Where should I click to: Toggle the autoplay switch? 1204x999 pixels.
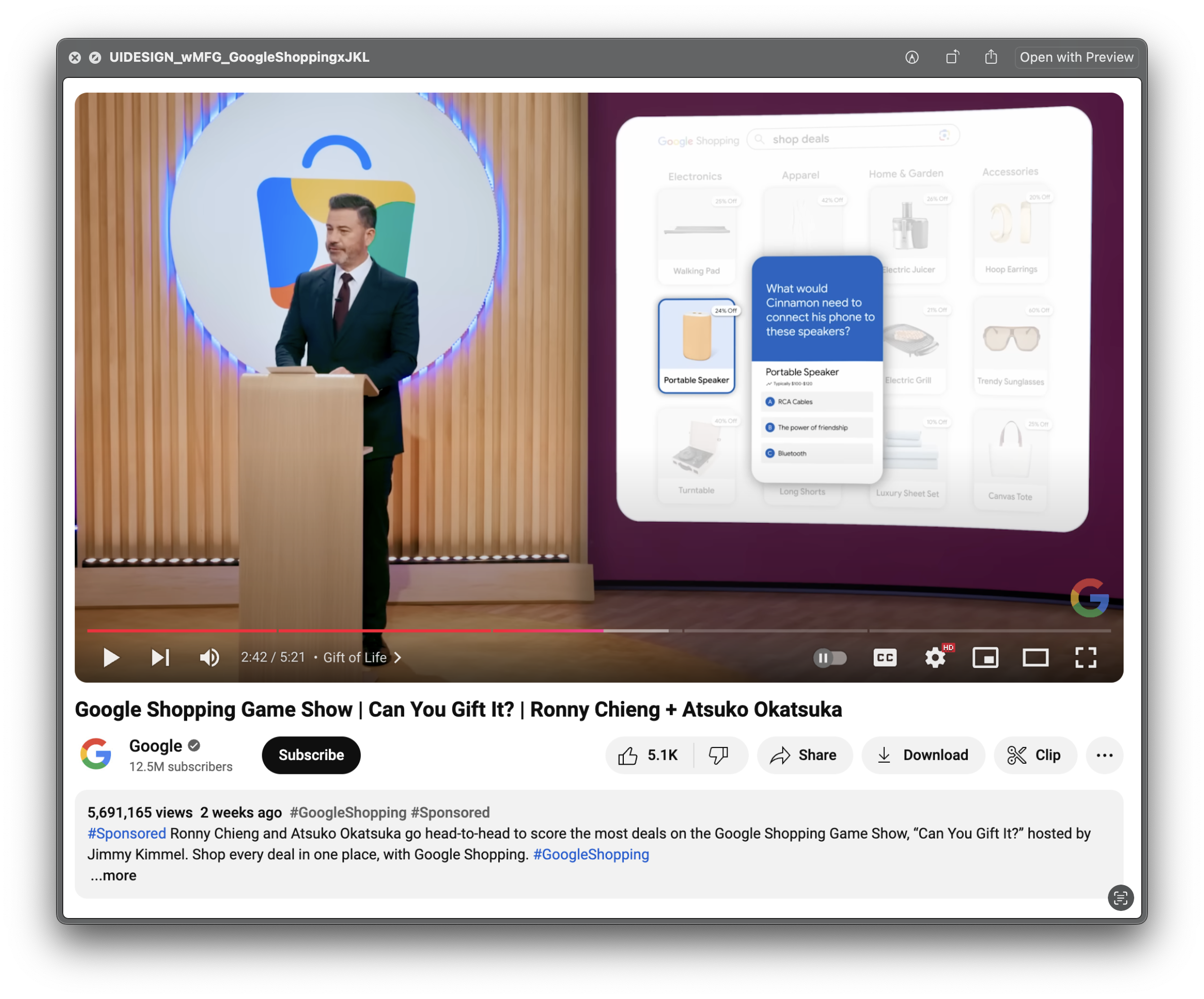830,657
